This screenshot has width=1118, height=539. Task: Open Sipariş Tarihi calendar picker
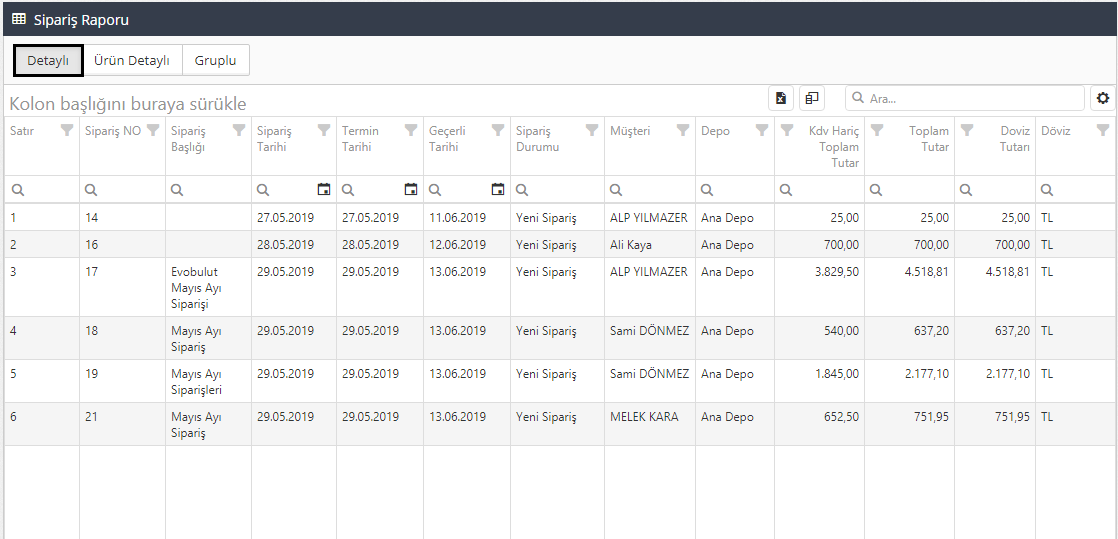(323, 189)
